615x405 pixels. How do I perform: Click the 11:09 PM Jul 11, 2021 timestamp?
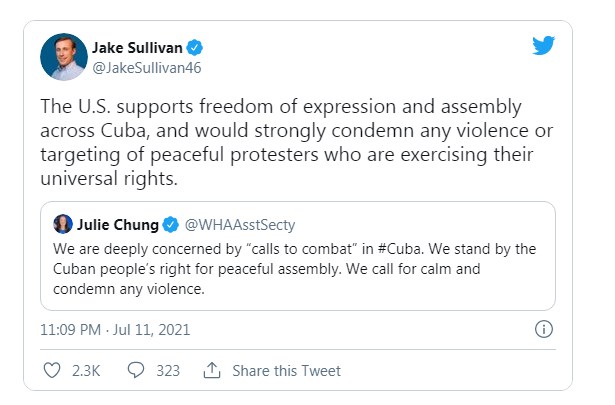point(115,330)
